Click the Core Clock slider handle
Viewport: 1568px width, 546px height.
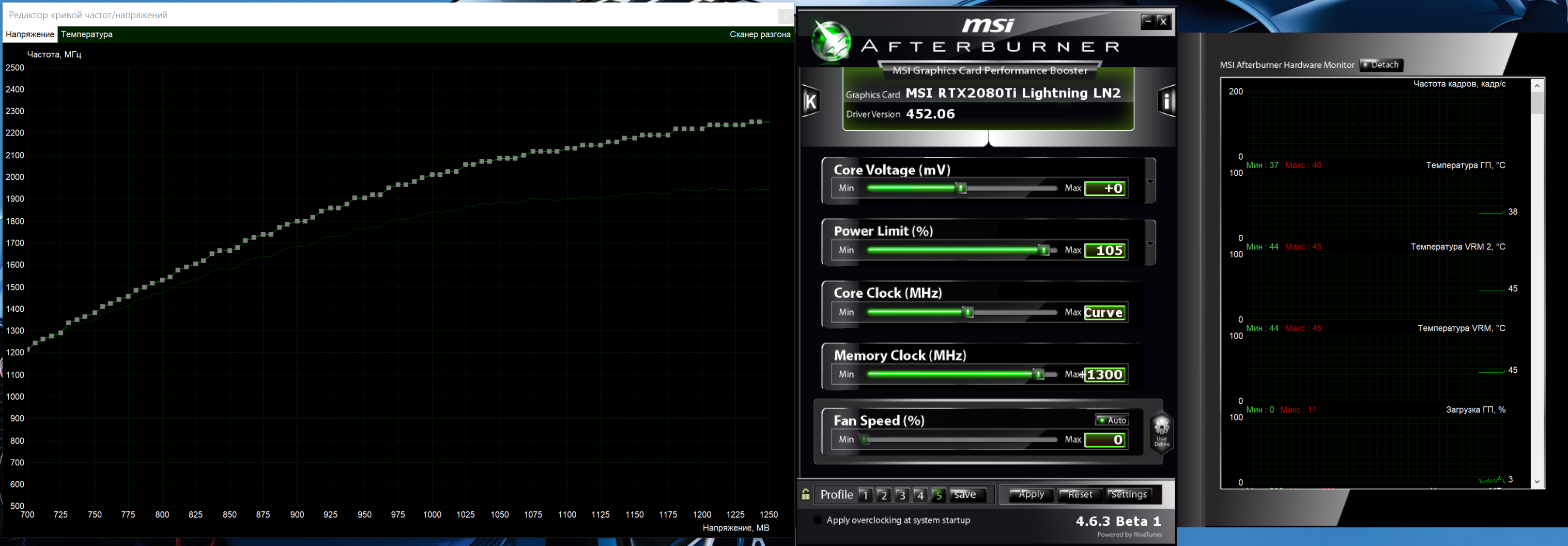(969, 312)
